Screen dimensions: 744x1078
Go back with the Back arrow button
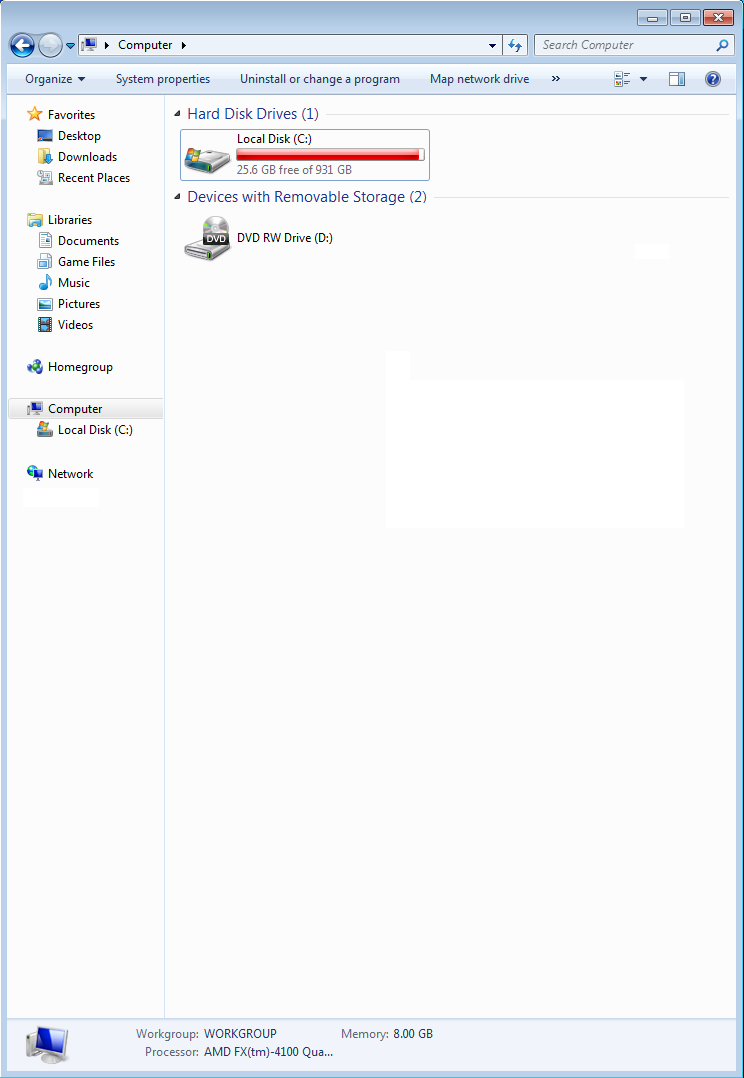[22, 46]
